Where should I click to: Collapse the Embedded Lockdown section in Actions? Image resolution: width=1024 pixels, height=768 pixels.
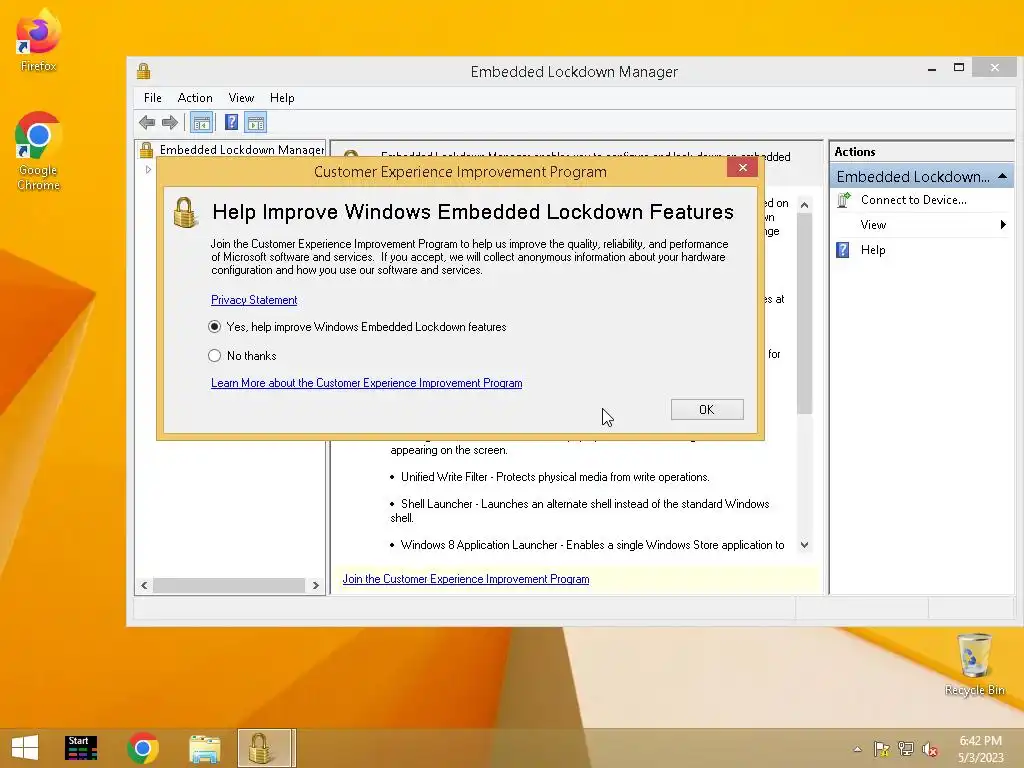coord(1002,176)
